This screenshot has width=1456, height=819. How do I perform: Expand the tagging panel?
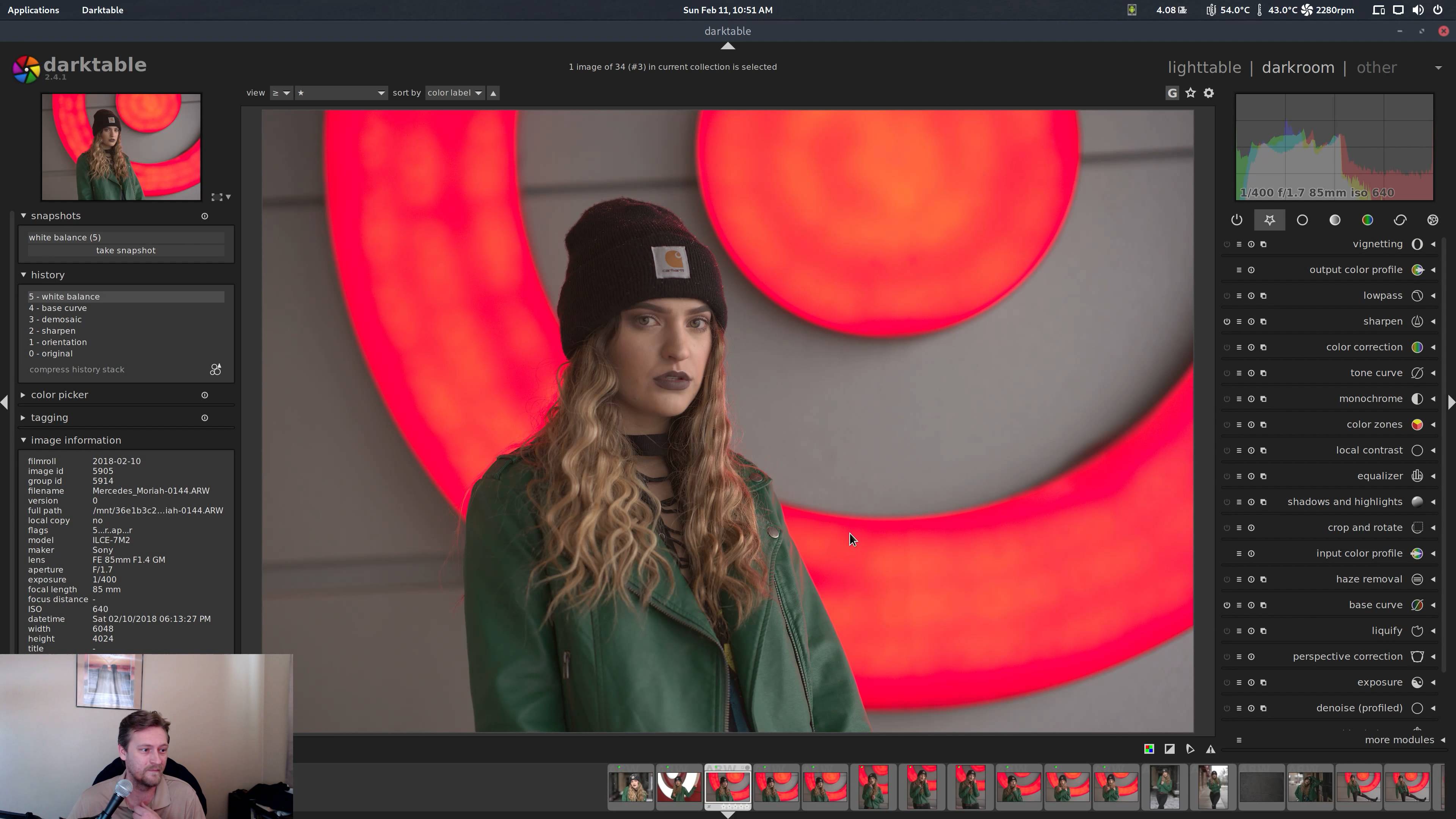tap(49, 418)
